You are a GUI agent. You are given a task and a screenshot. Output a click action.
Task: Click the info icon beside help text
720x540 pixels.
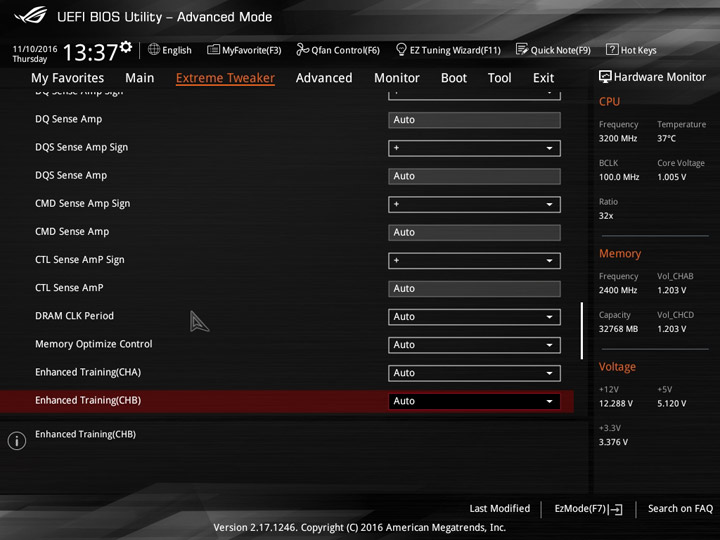(17, 441)
